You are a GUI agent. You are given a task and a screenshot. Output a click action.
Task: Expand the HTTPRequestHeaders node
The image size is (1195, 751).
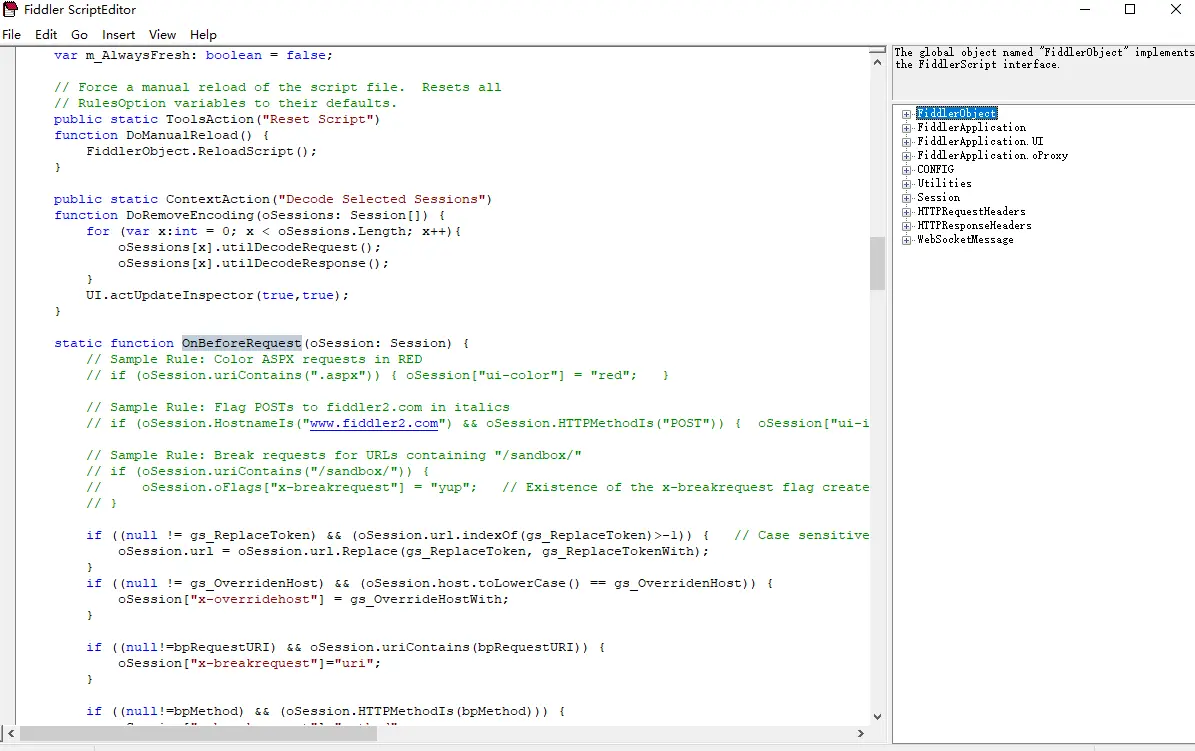tap(906, 212)
